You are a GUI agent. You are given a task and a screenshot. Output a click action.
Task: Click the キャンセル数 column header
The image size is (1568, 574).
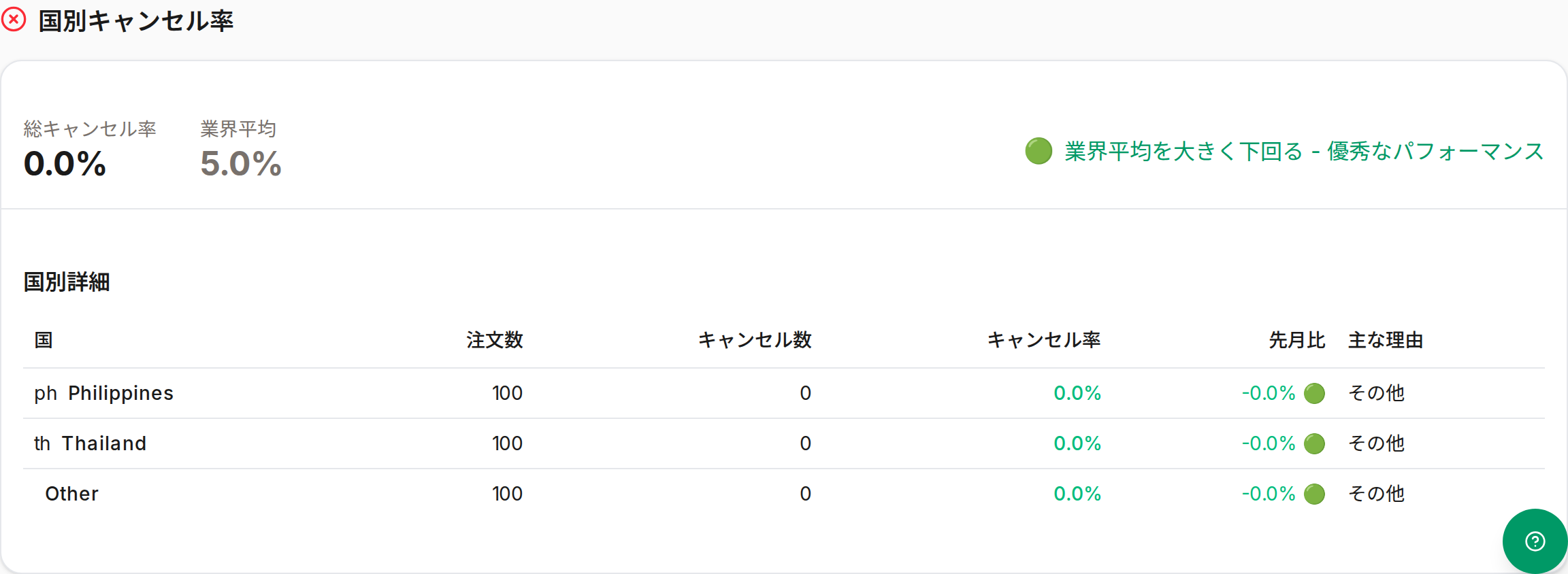point(755,340)
